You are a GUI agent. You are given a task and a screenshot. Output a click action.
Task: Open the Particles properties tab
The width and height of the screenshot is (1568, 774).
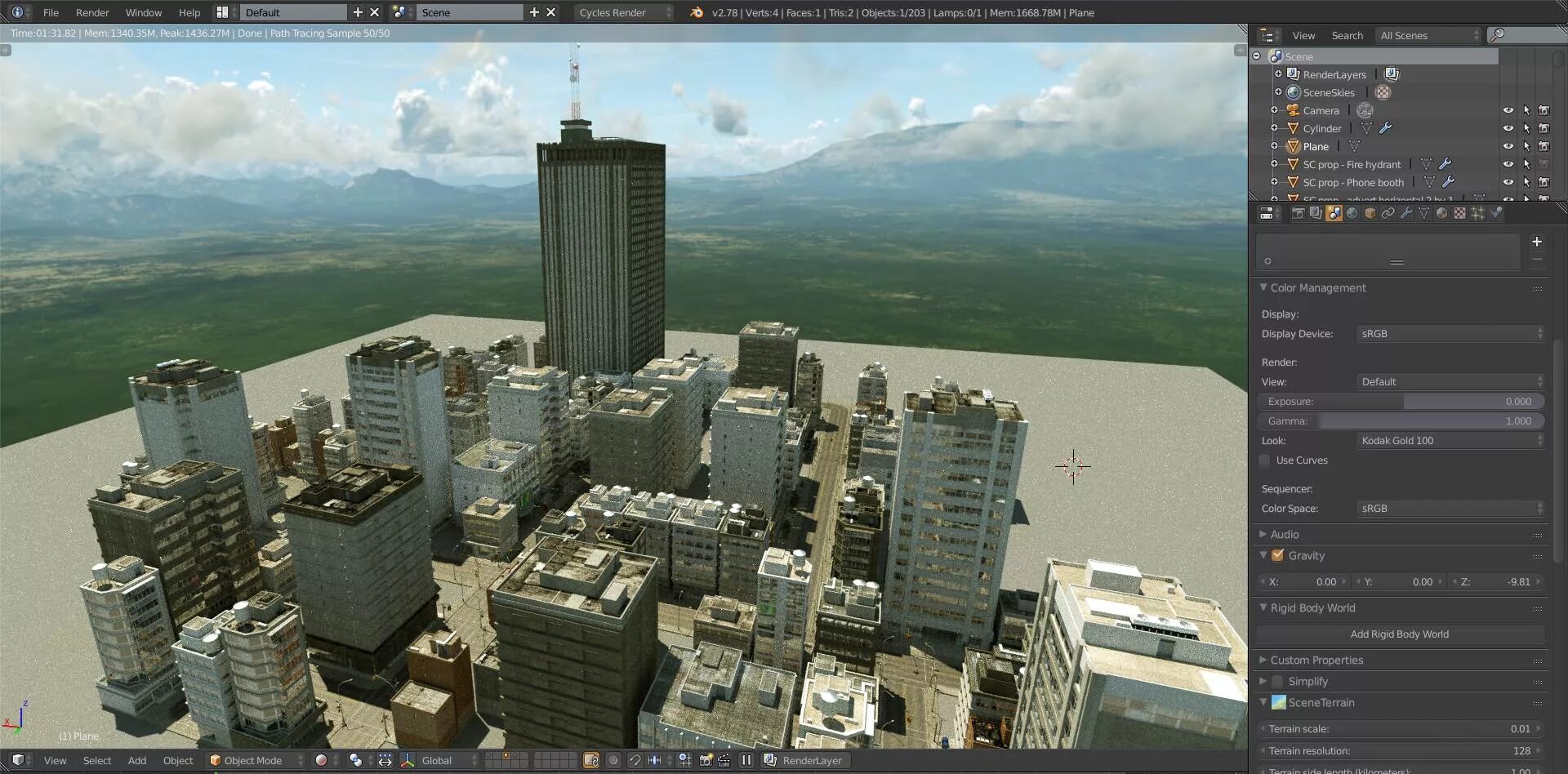(1478, 212)
